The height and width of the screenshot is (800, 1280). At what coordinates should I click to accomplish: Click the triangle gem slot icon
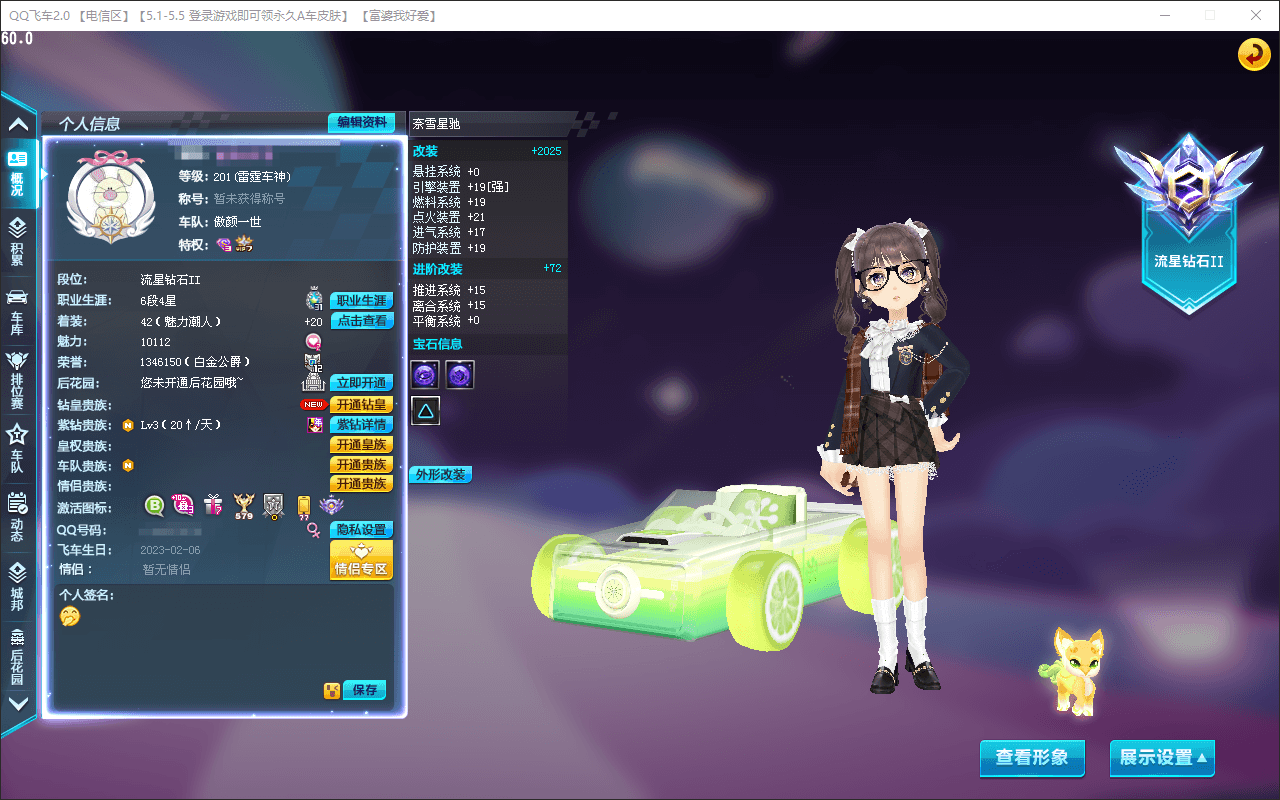tap(425, 410)
